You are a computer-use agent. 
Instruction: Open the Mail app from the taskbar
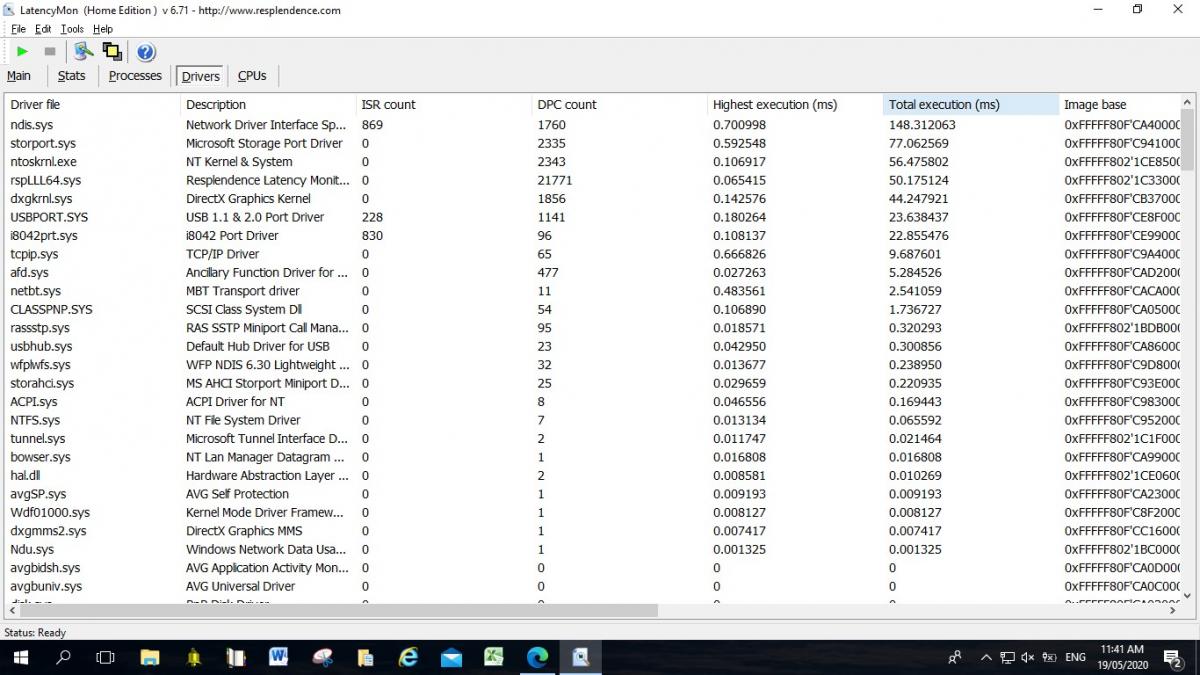[x=451, y=657]
